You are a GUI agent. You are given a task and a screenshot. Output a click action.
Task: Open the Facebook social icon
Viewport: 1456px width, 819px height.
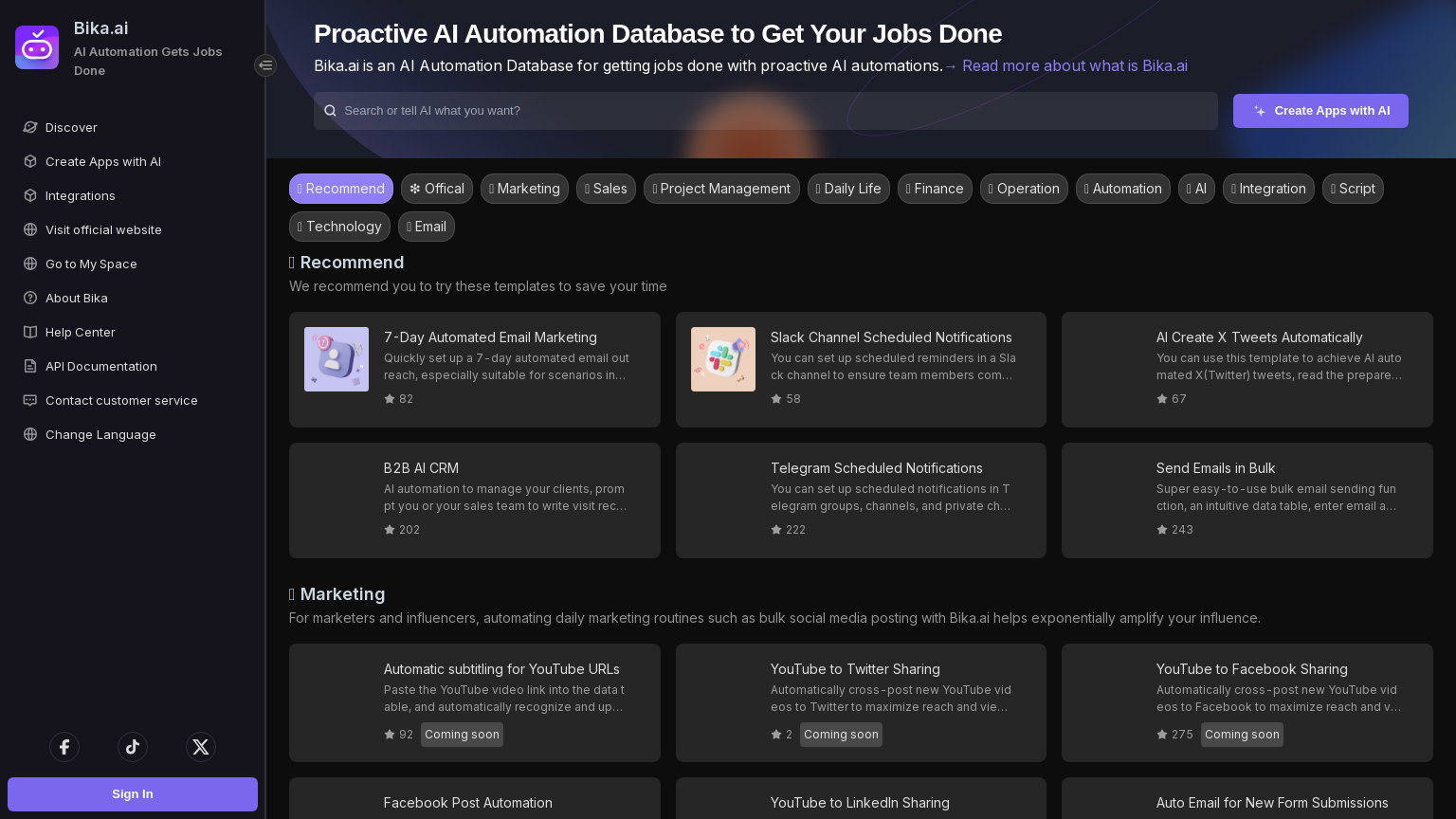point(64,747)
